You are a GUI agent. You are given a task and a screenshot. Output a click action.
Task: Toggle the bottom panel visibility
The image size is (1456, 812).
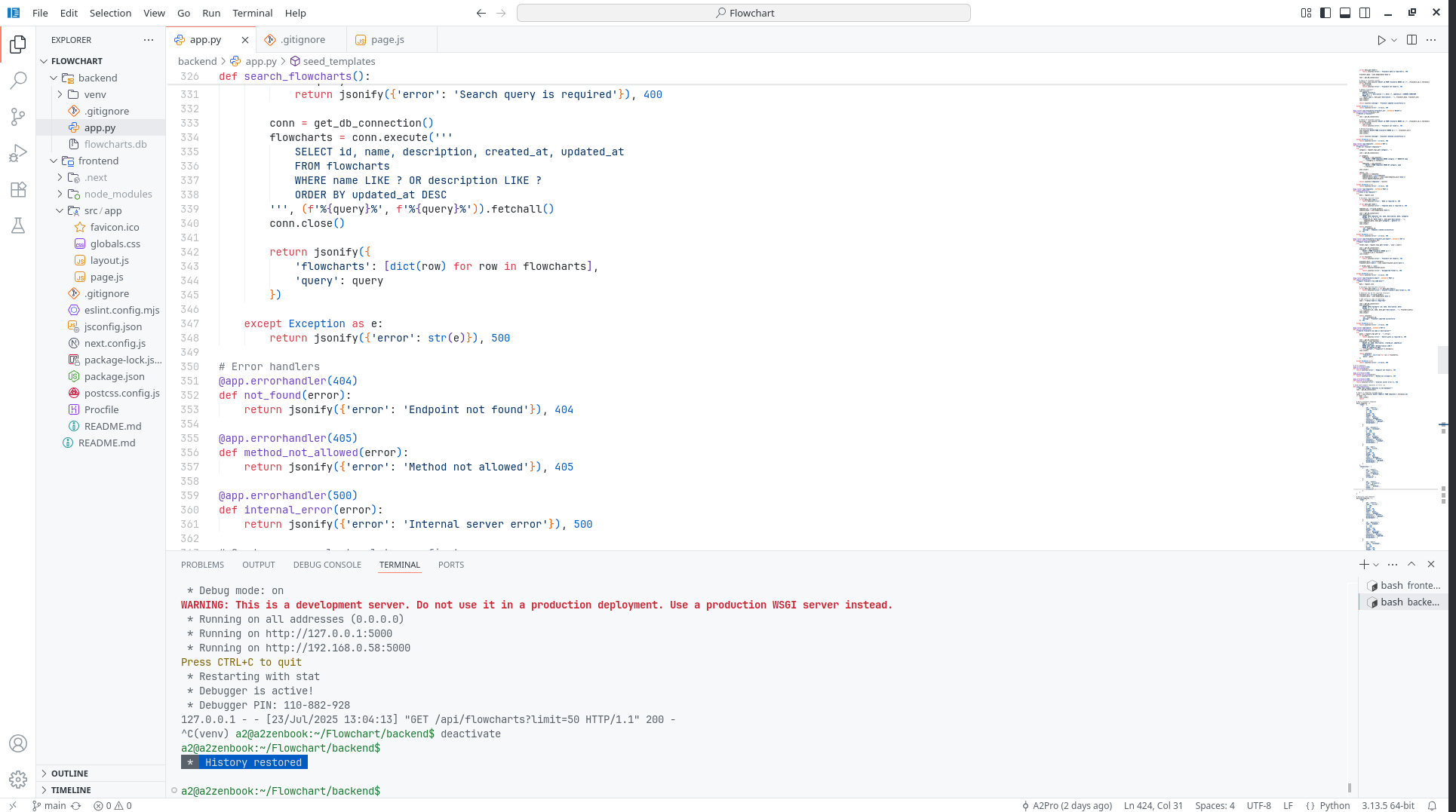(1345, 13)
